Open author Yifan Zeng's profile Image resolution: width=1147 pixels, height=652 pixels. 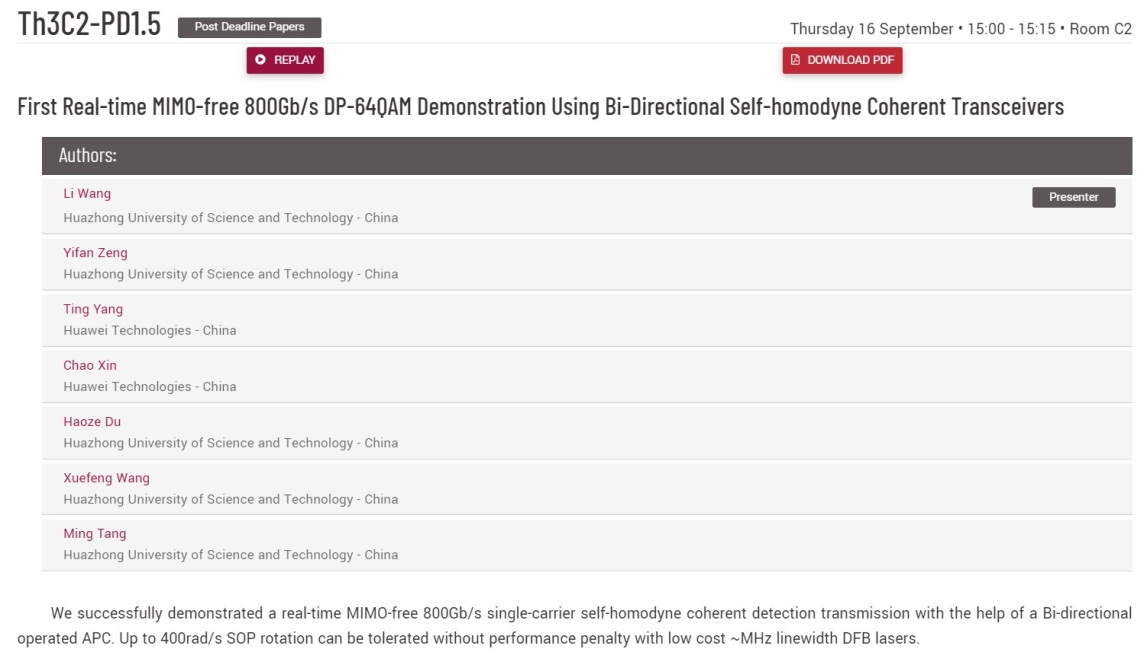[95, 253]
